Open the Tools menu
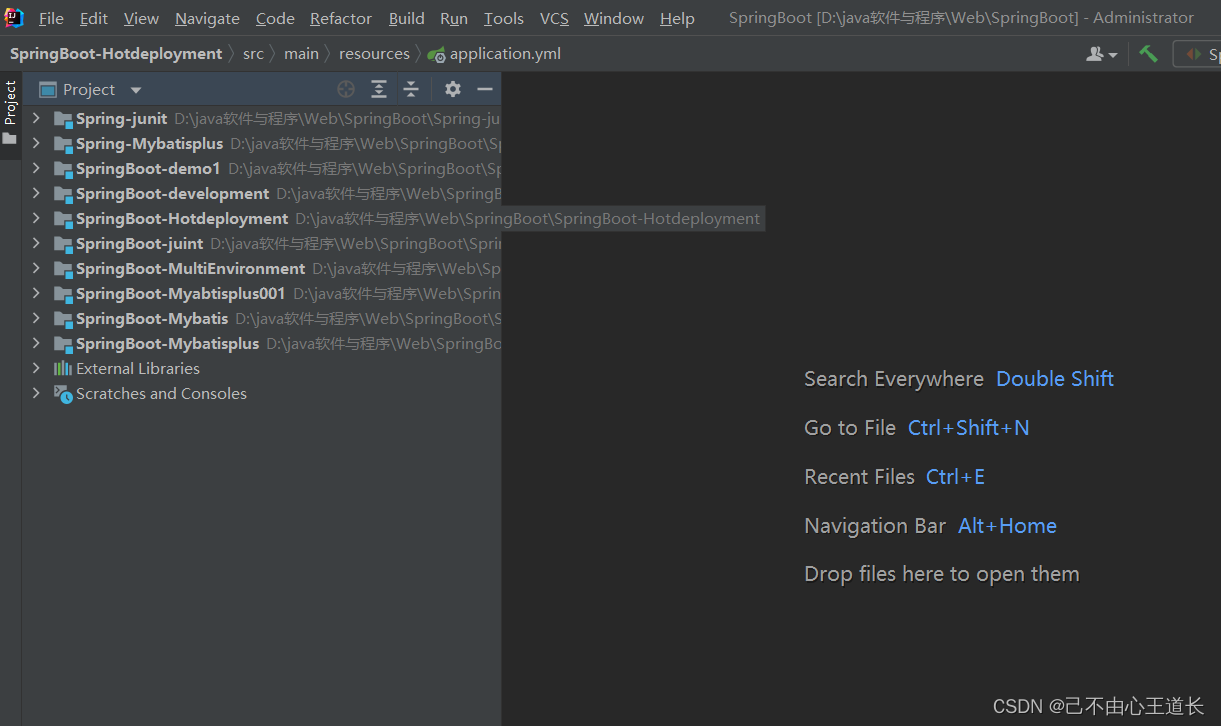 504,18
